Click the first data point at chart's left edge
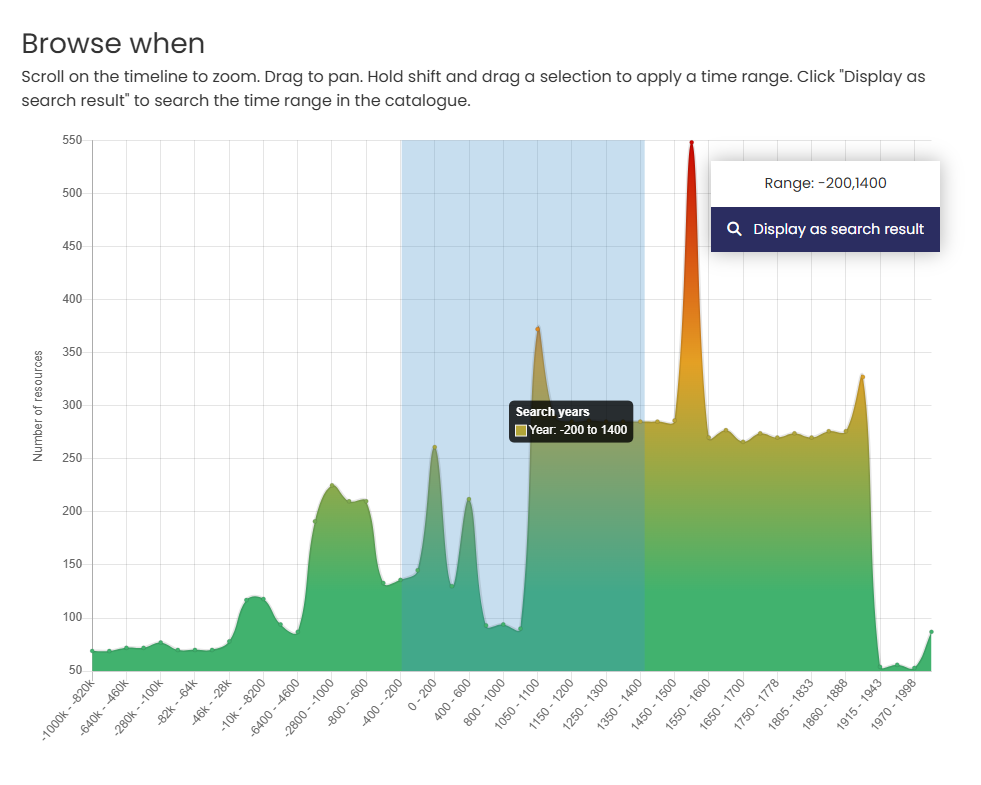The height and width of the screenshot is (785, 981). [92, 651]
